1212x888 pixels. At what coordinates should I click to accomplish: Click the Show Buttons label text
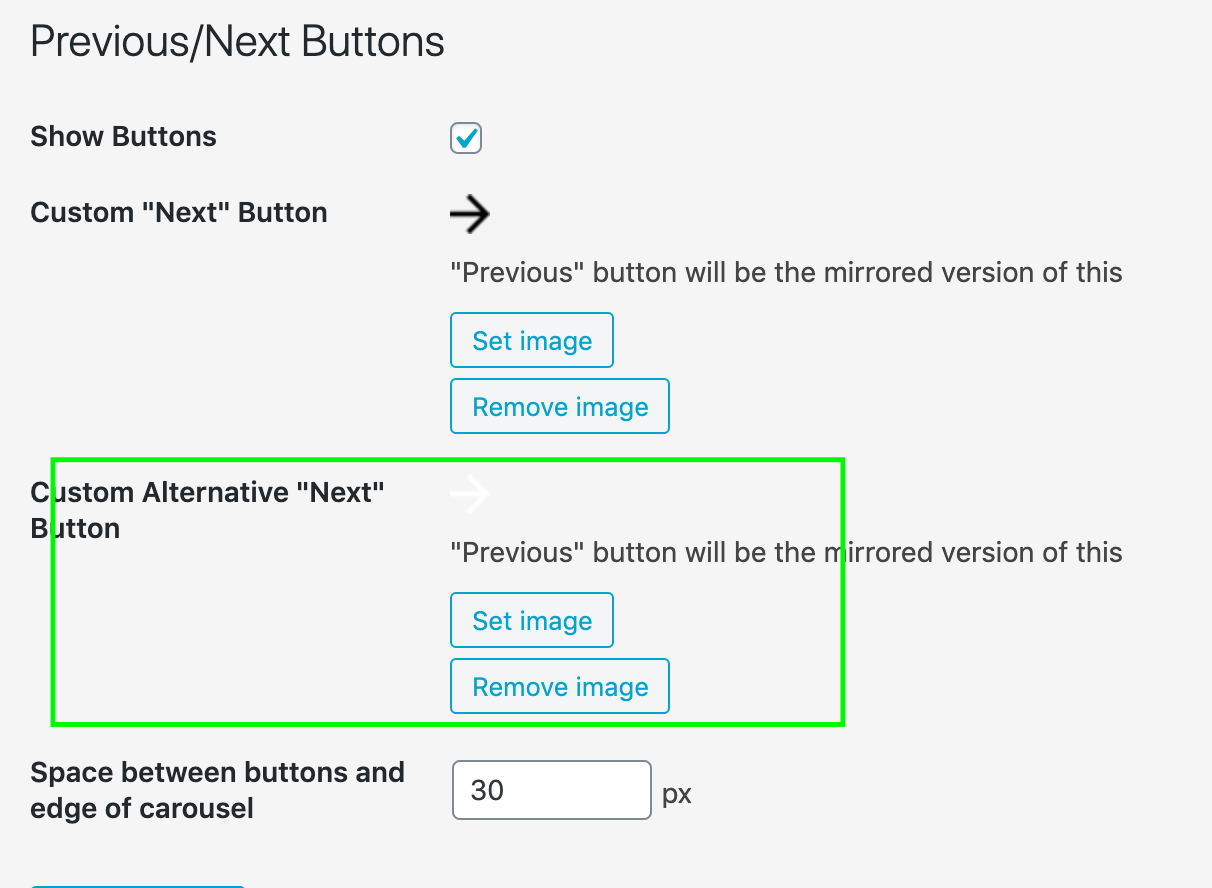click(123, 137)
